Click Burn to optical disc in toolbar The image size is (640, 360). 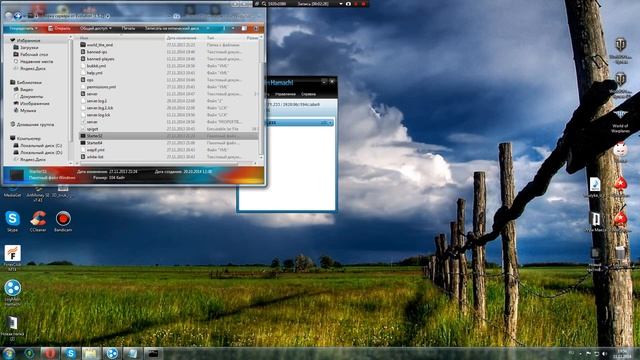point(172,29)
